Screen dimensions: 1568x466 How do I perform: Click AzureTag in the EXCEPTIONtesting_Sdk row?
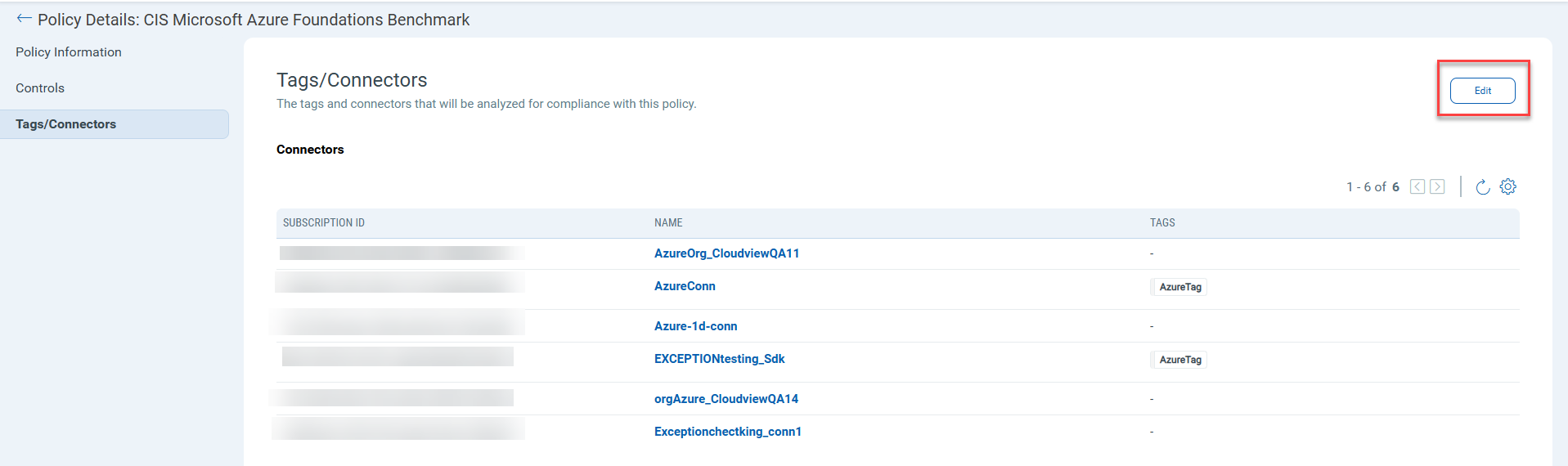(x=1179, y=360)
